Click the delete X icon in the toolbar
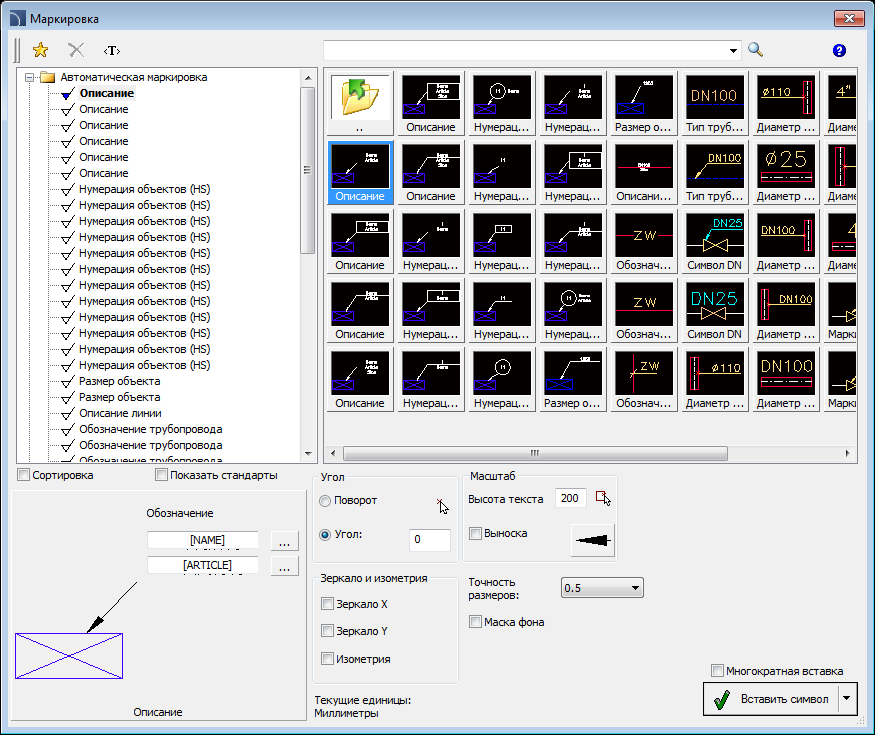875x735 pixels. (x=76, y=50)
